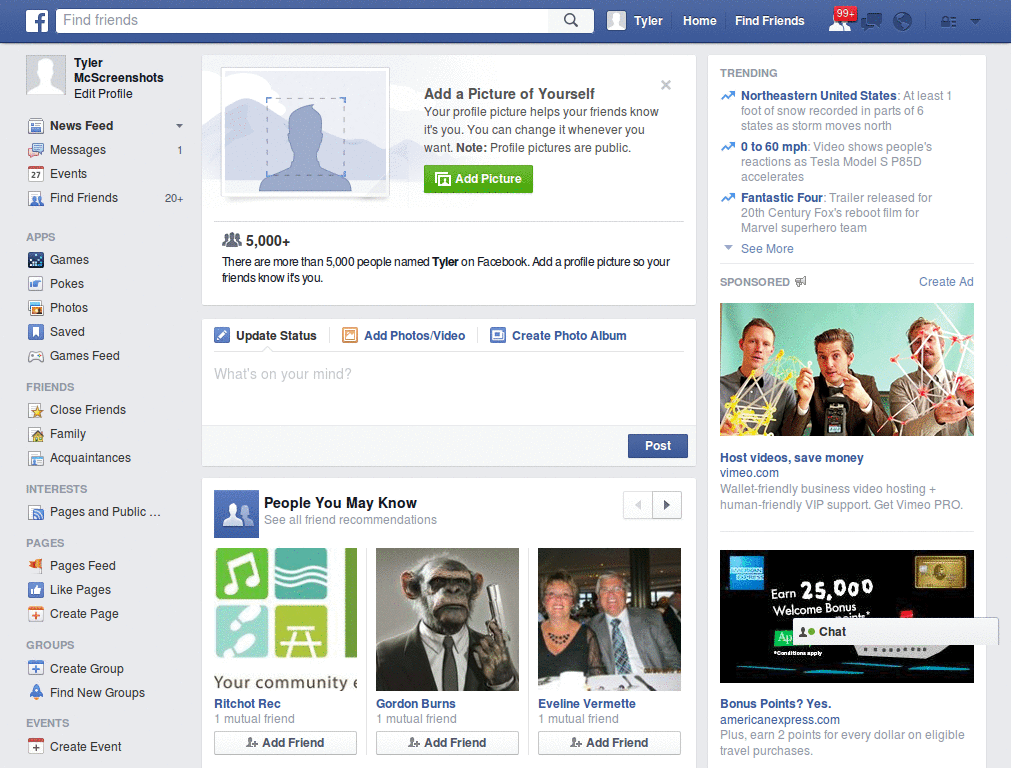
Task: Click See all friend recommendations link
Action: click(350, 520)
